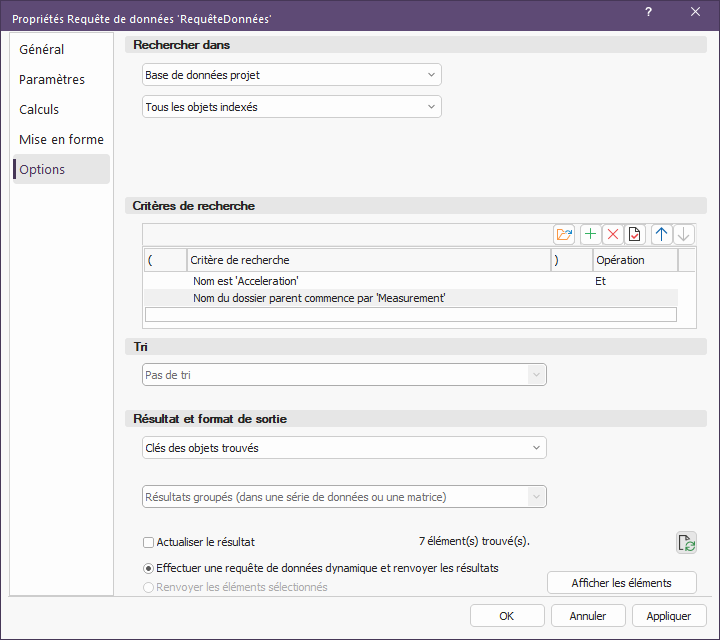Open the 'Clés des objets trouvés' dropdown

click(x=344, y=448)
